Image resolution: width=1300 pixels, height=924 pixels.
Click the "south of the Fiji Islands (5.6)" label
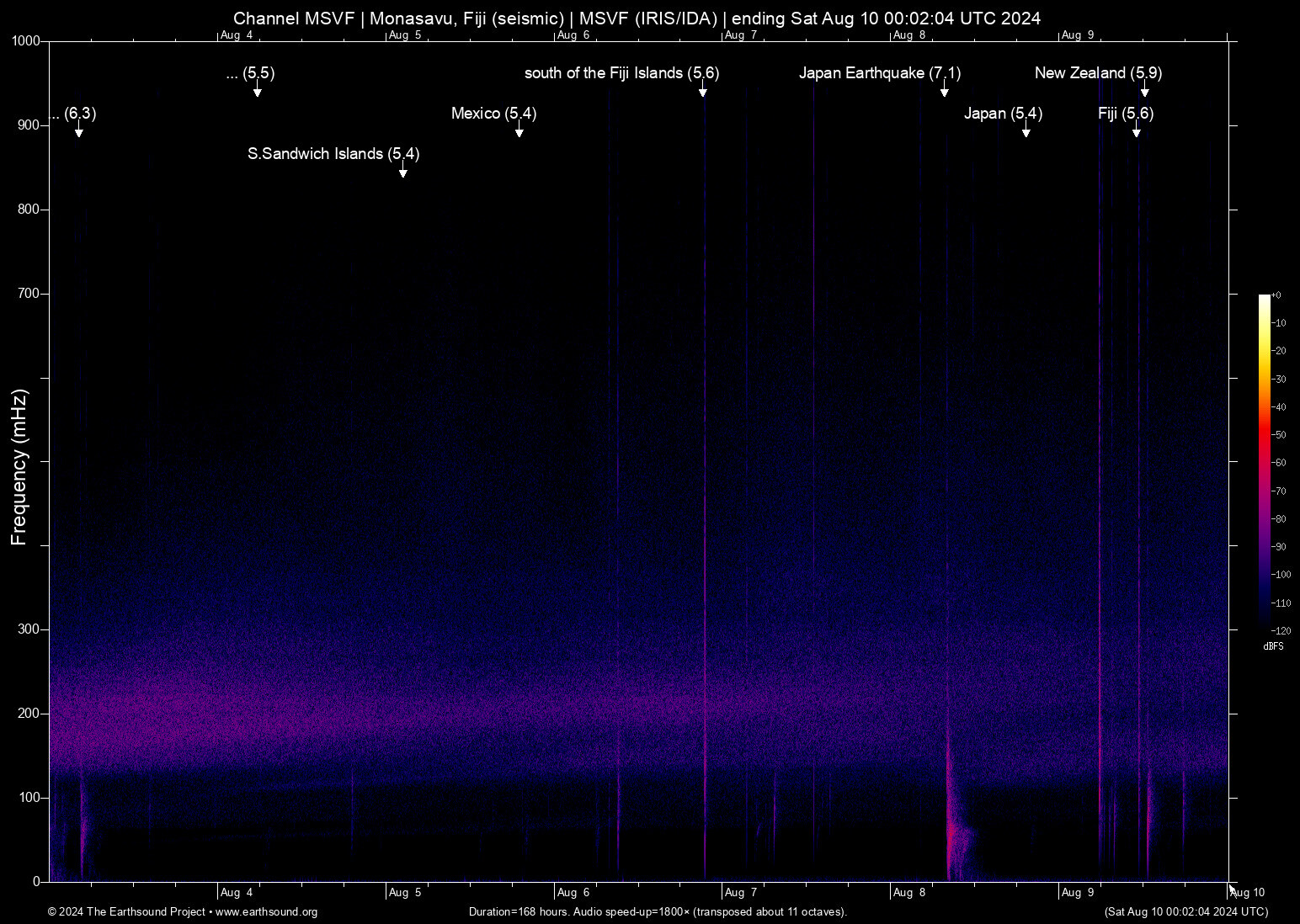[x=622, y=73]
